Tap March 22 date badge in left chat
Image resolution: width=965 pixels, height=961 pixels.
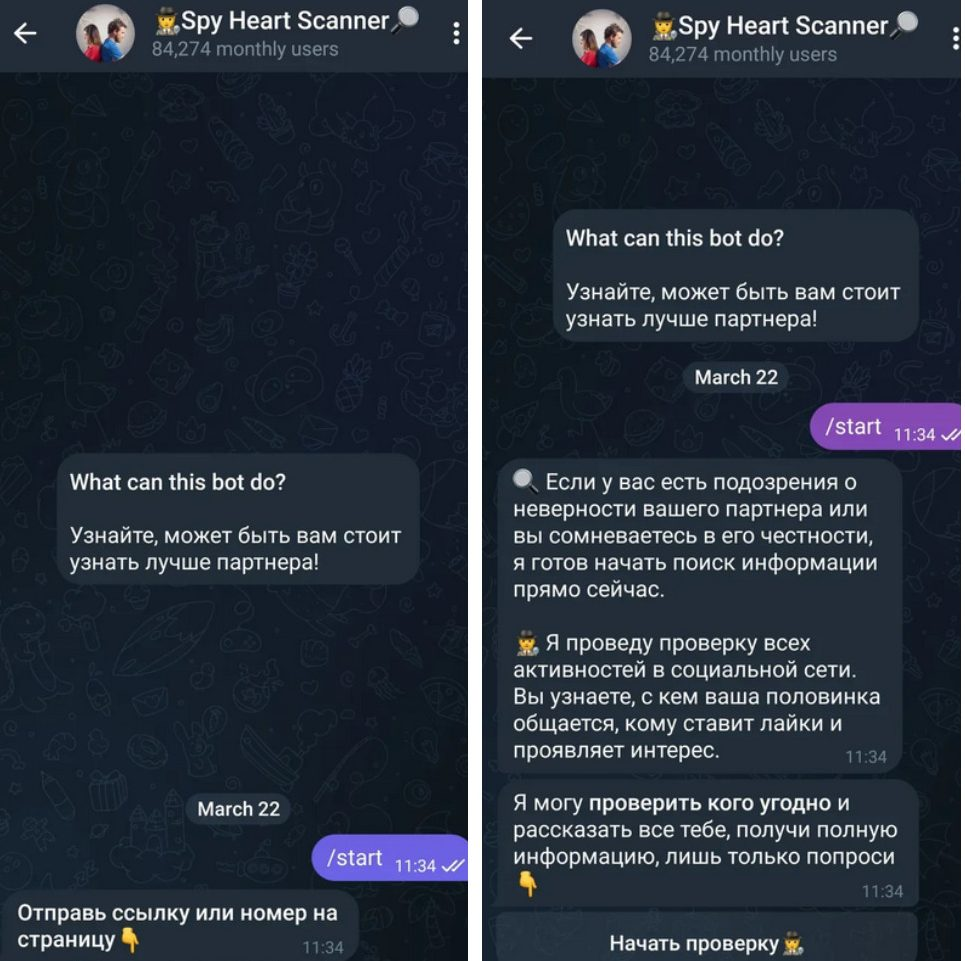point(238,809)
